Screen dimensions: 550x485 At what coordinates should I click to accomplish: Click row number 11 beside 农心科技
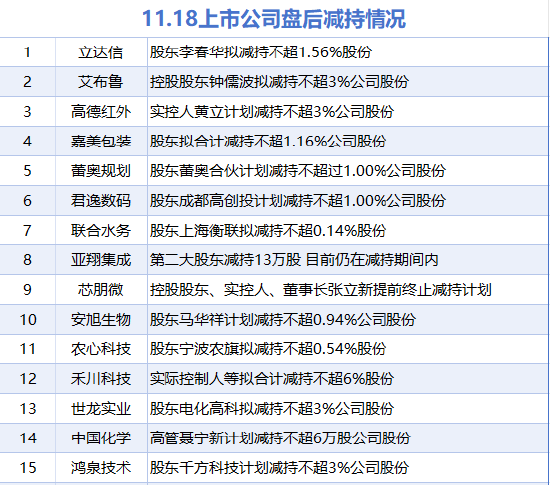click(x=28, y=349)
